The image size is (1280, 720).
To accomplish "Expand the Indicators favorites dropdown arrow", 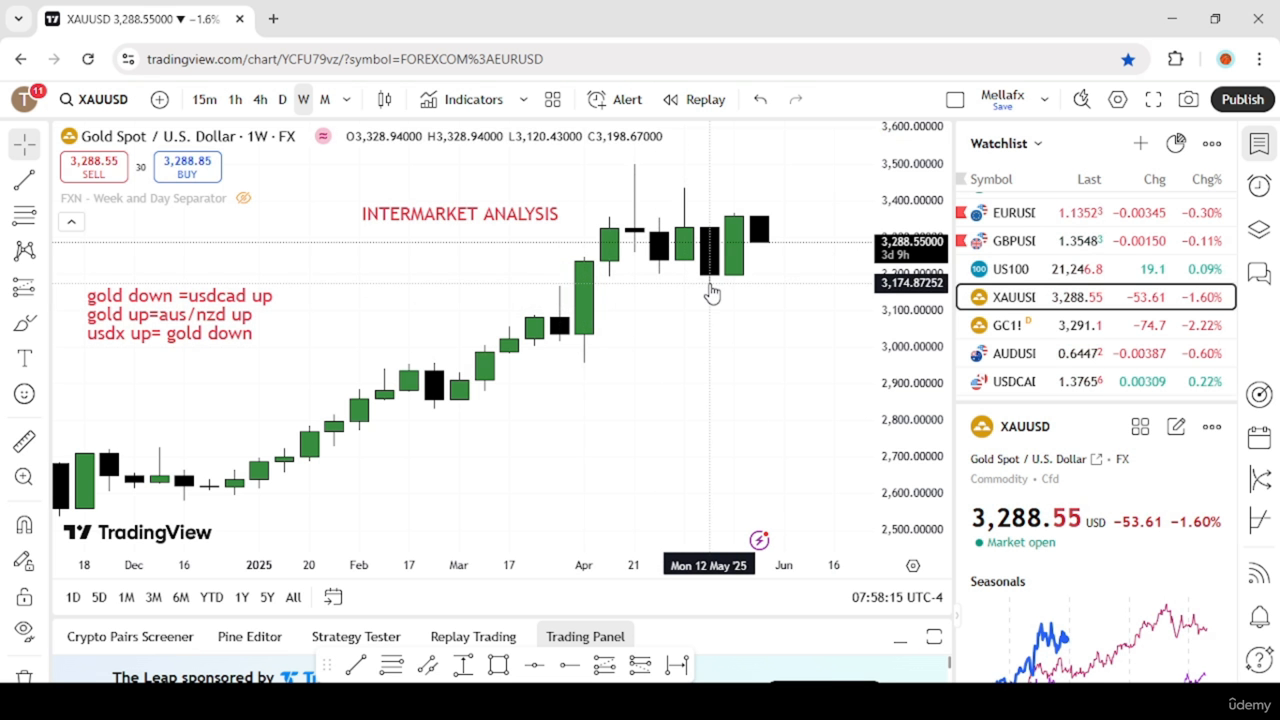I will (x=523, y=99).
